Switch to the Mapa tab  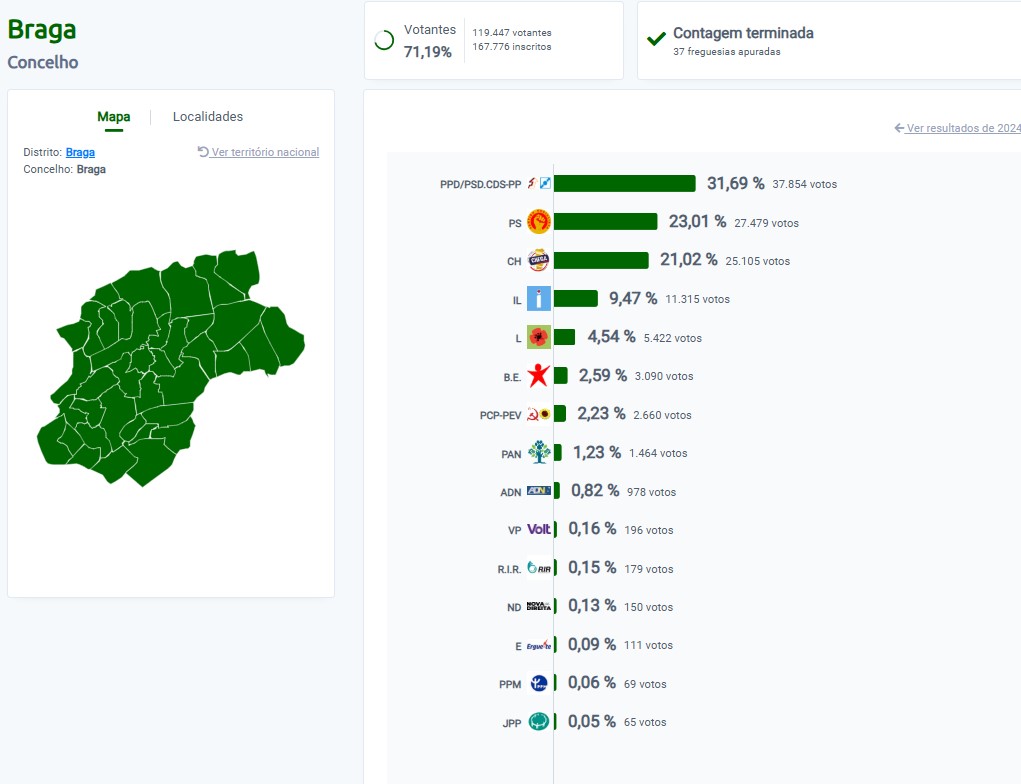(114, 117)
